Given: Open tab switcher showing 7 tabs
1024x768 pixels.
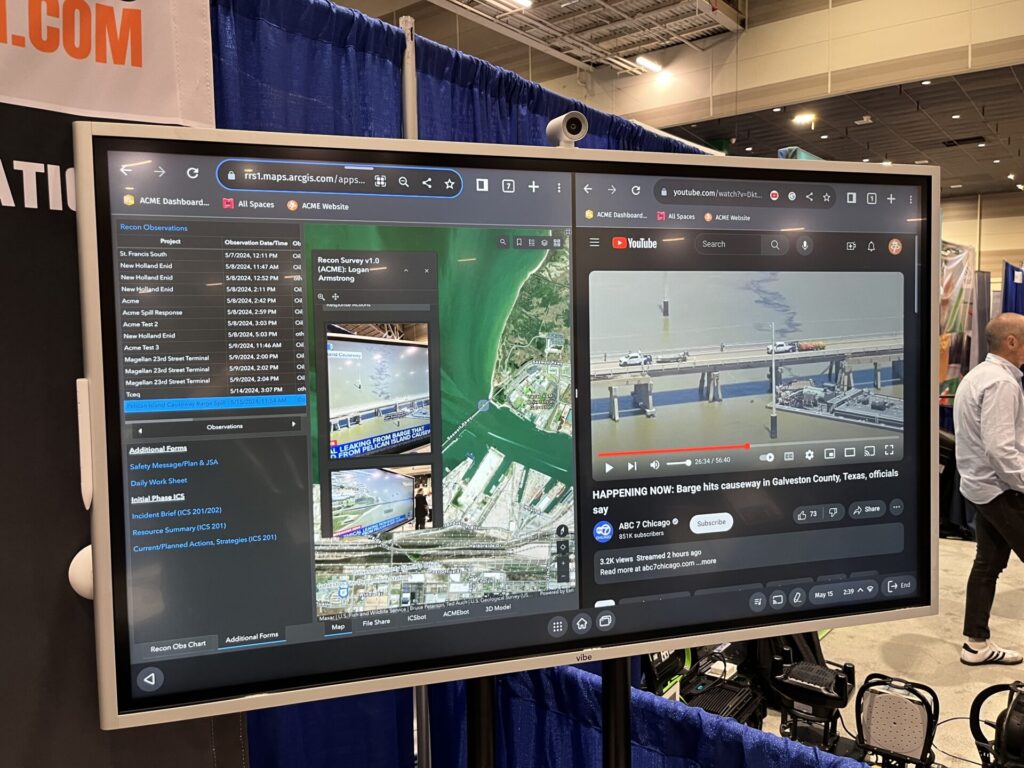Looking at the screenshot, I should click(508, 186).
